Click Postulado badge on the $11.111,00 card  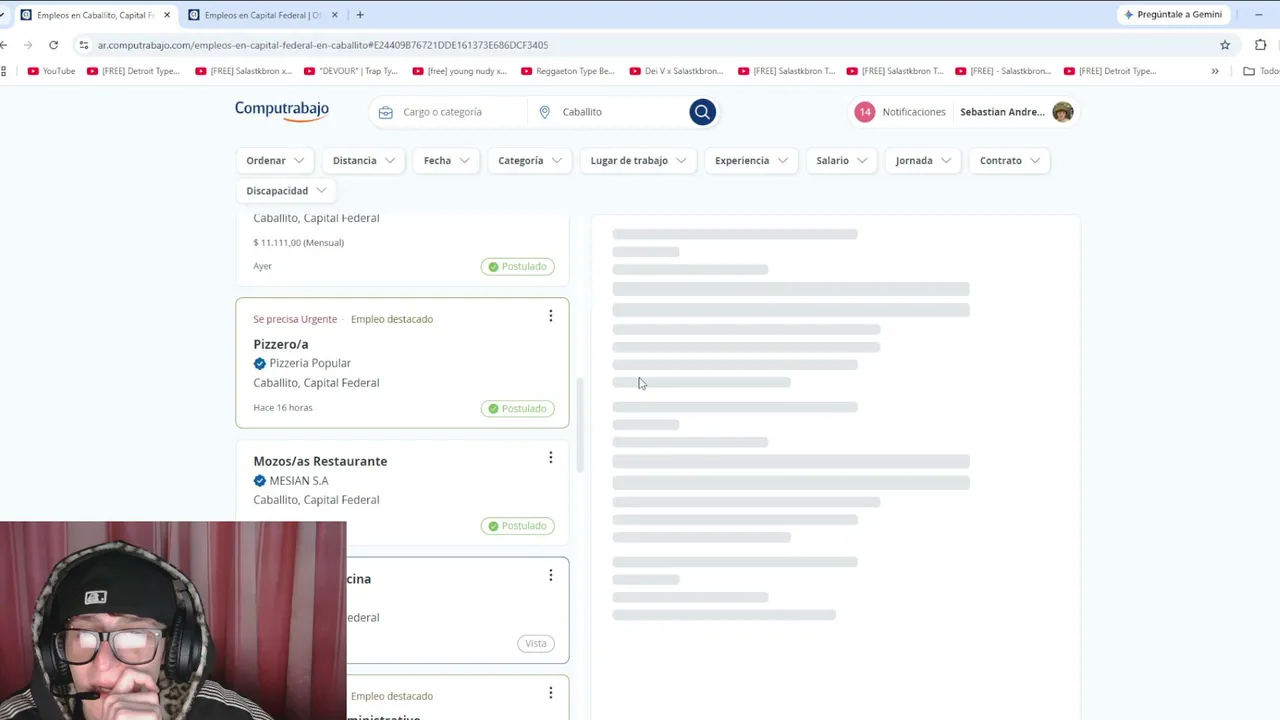click(x=518, y=266)
